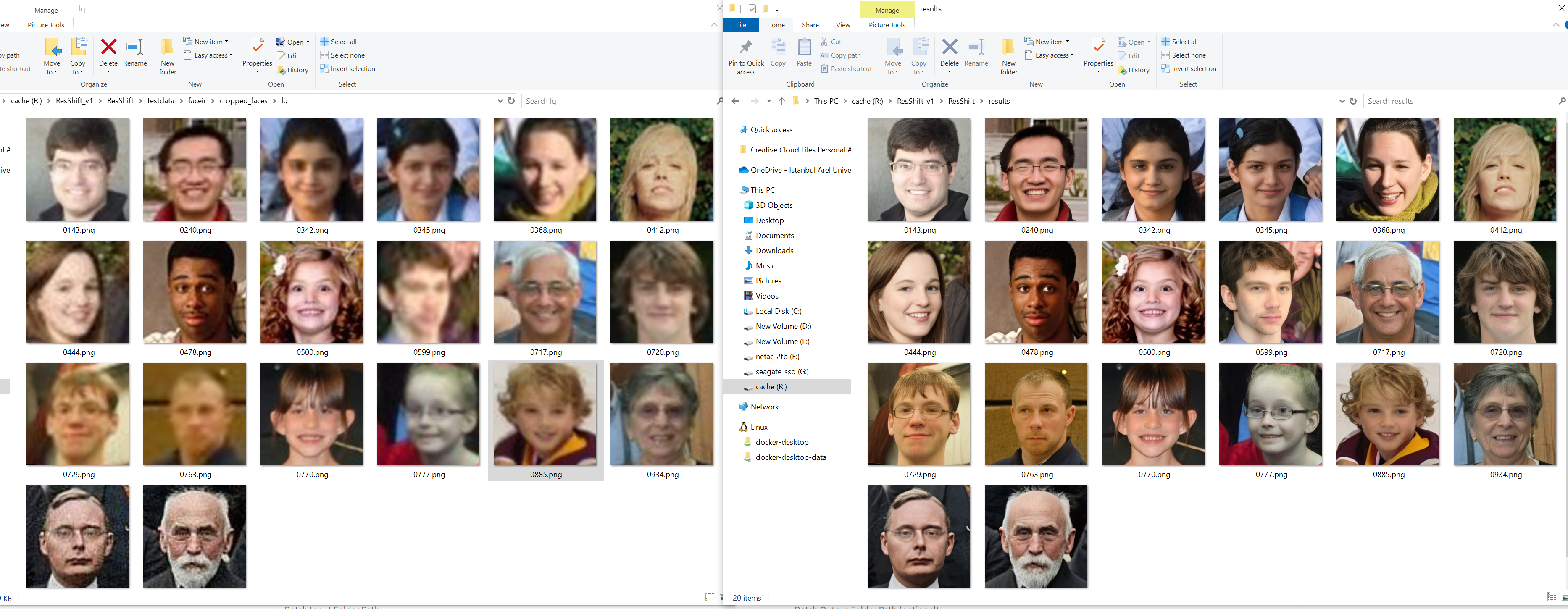Select Downloads in navigation pane
The height and width of the screenshot is (609, 1568).
click(774, 251)
